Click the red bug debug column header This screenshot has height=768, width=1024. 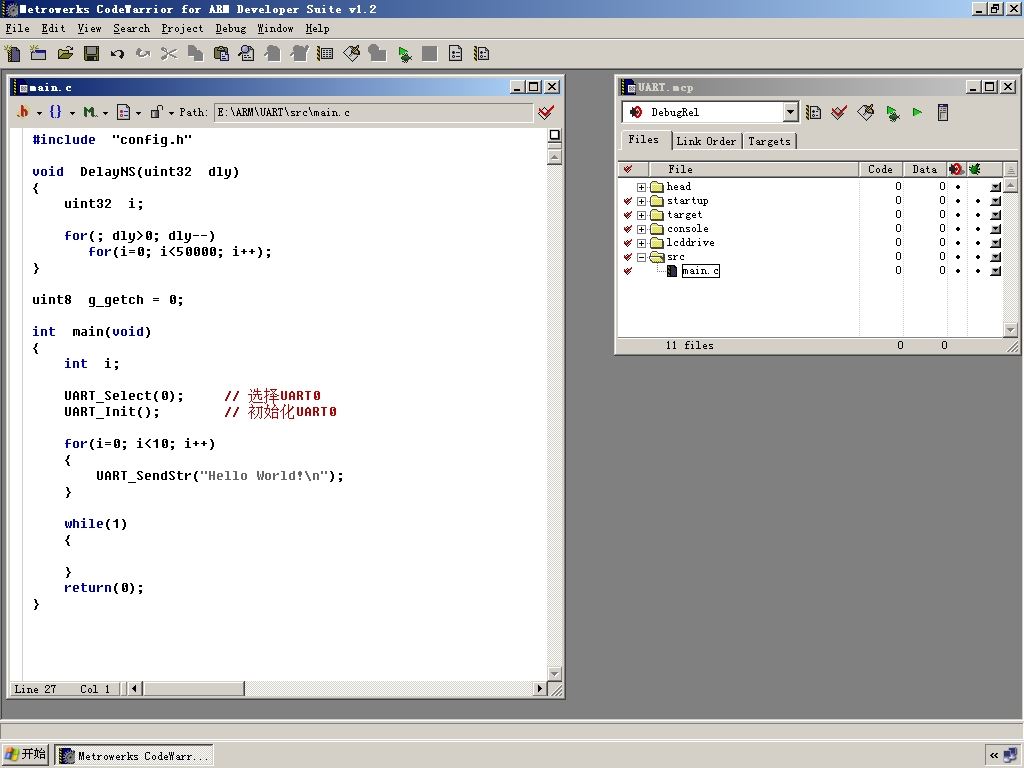956,169
